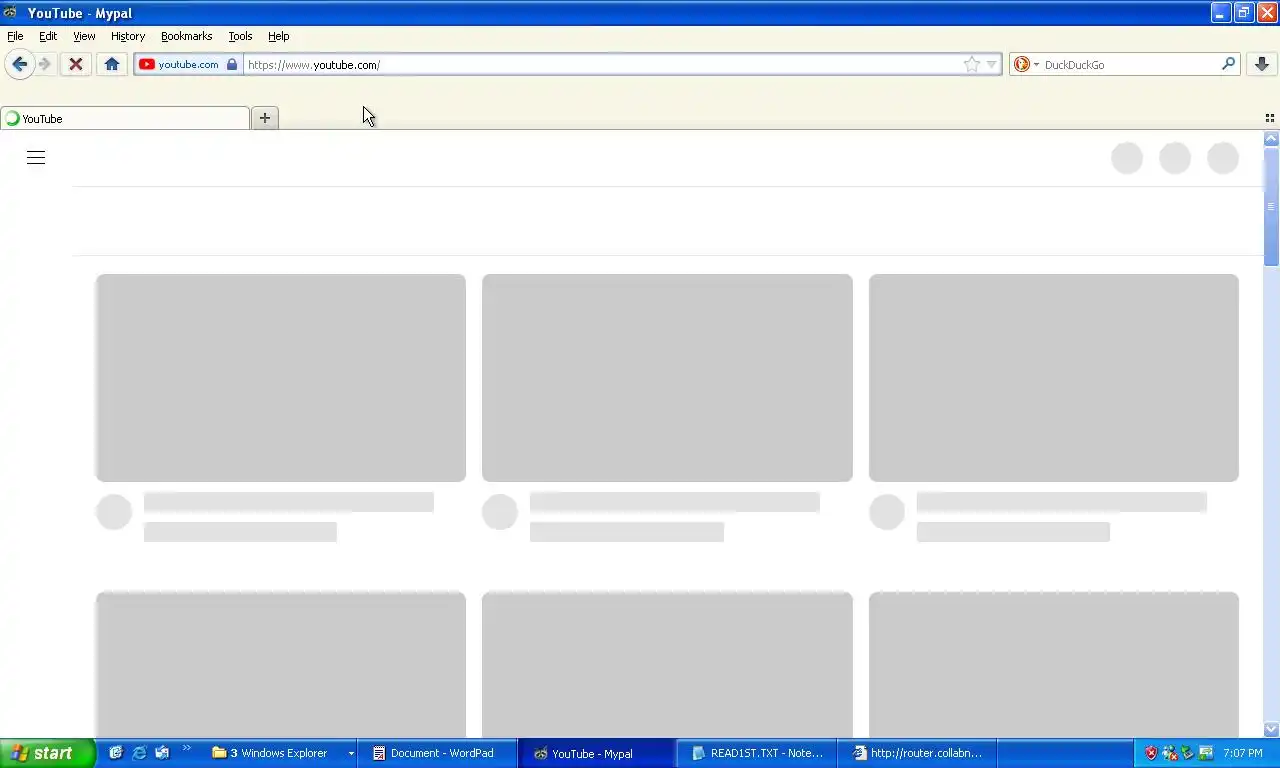This screenshot has width=1280, height=768.
Task: Open a new tab with the plus button
Action: pyautogui.click(x=265, y=118)
